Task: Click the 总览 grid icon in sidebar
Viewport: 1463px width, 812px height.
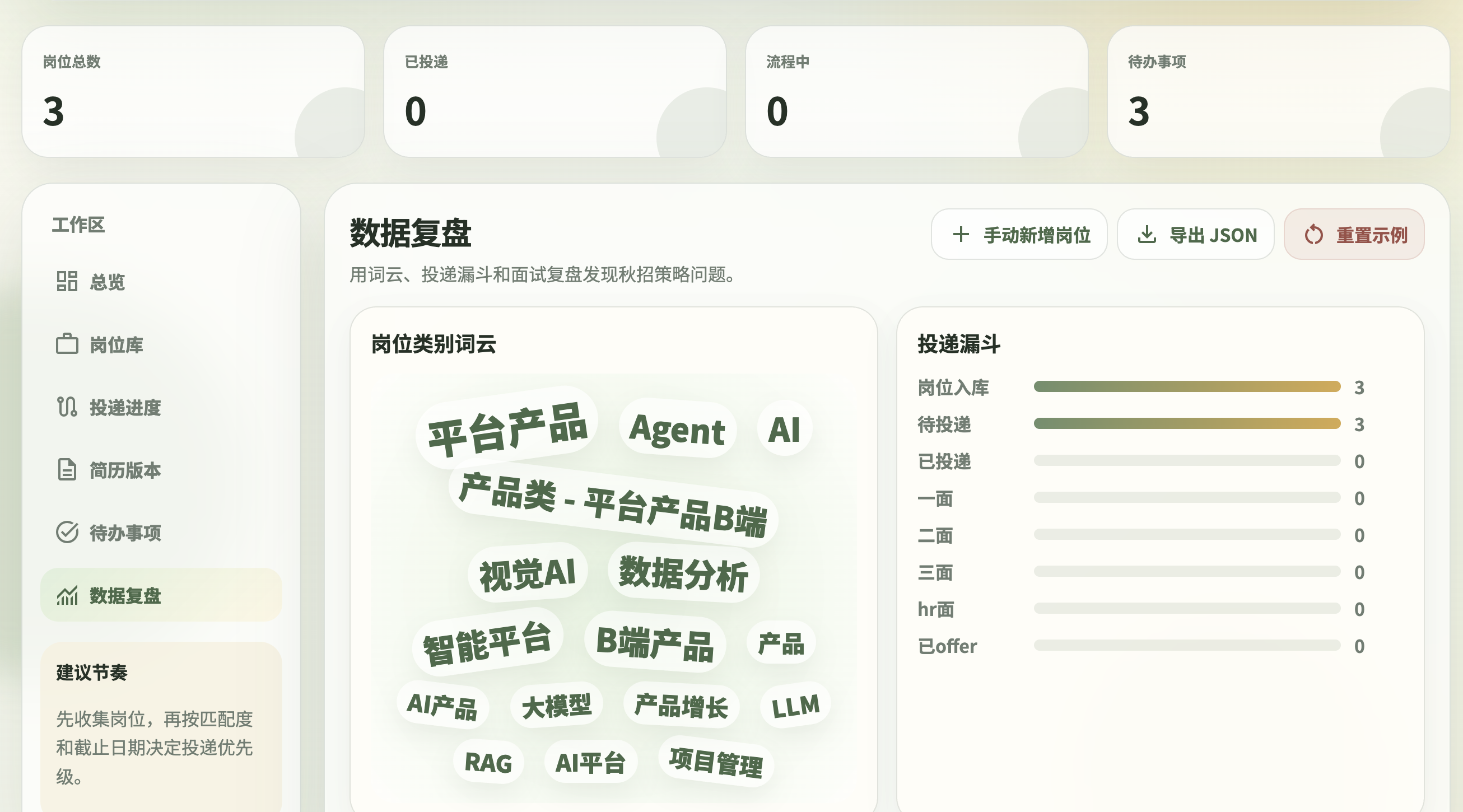Action: [67, 281]
